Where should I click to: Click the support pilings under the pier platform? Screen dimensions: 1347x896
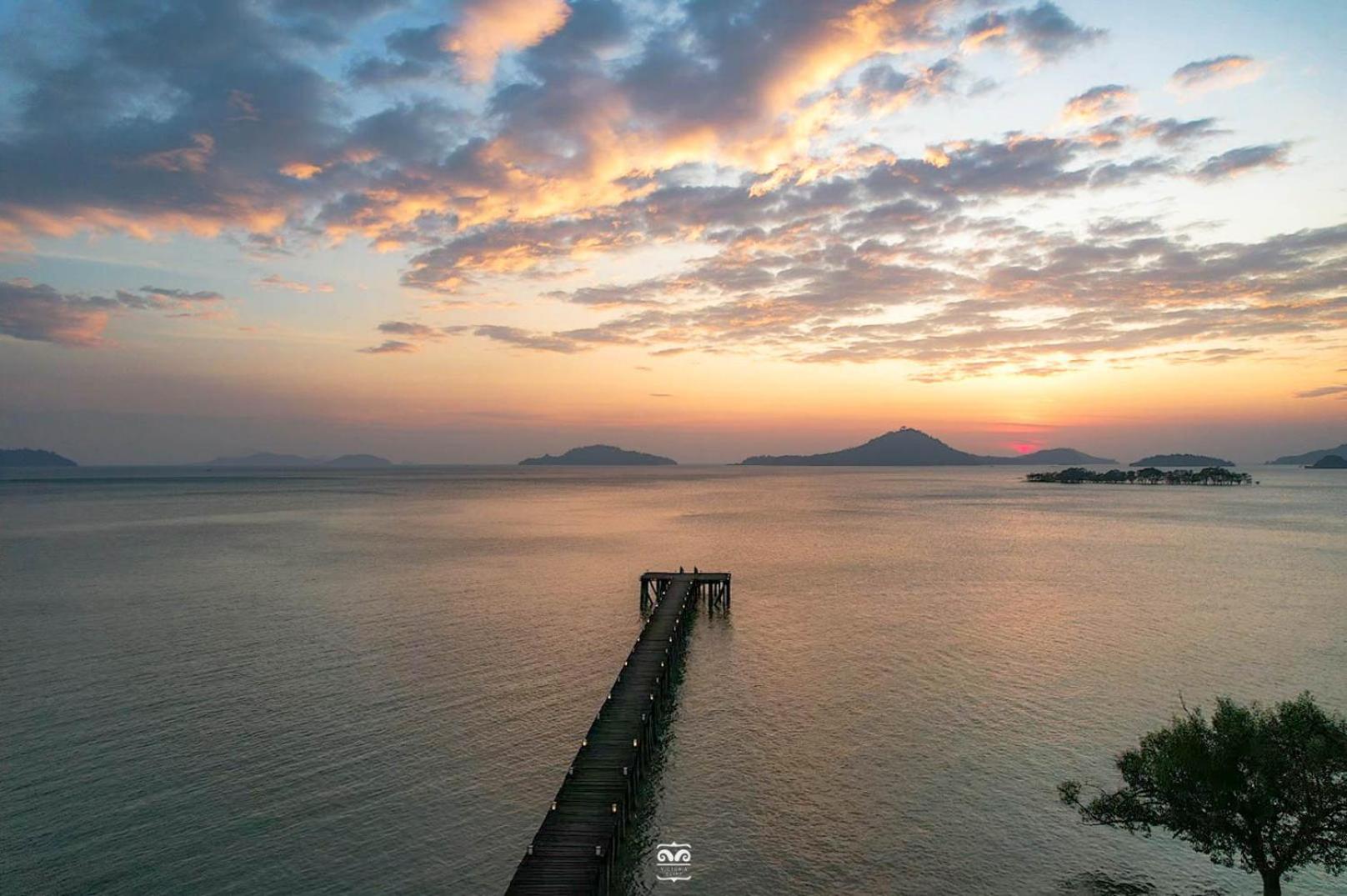710,596
